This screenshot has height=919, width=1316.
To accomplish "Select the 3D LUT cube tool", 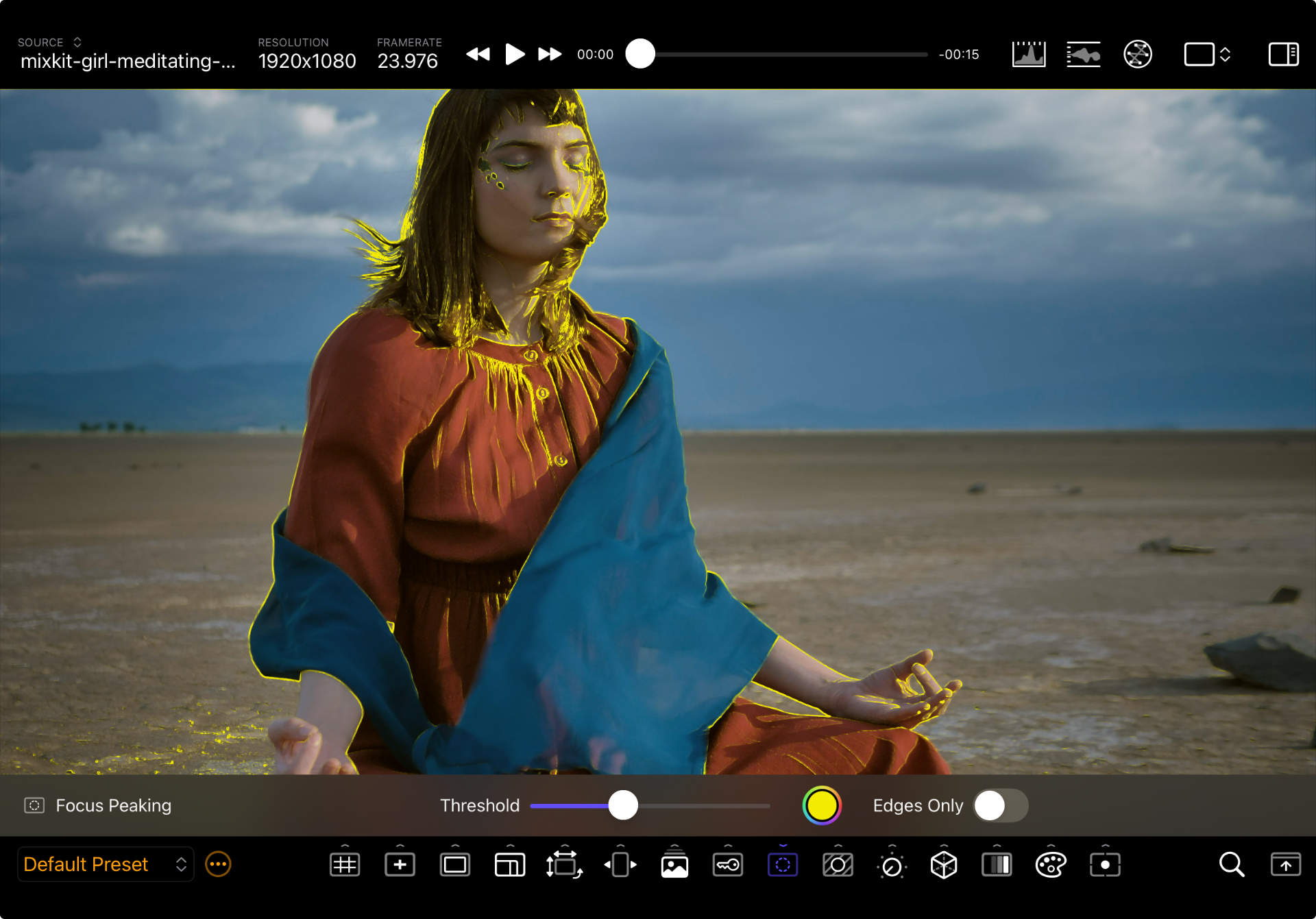I will tap(944, 865).
